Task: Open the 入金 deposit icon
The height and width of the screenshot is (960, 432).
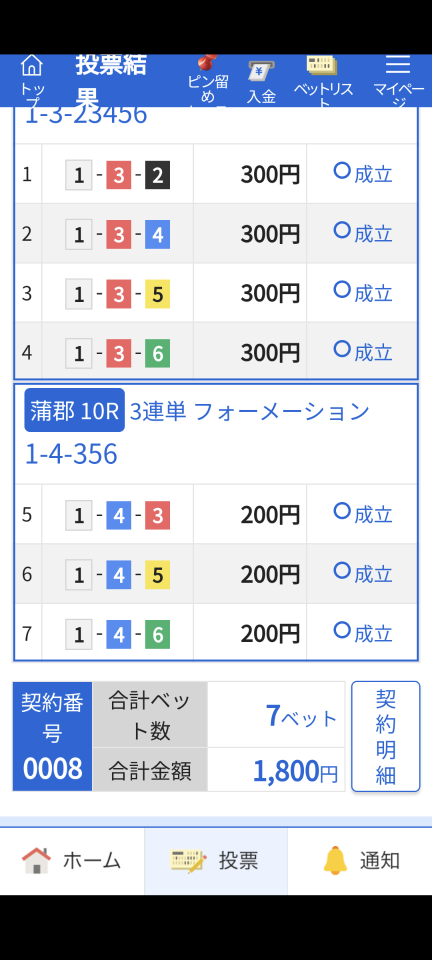Action: (x=261, y=70)
